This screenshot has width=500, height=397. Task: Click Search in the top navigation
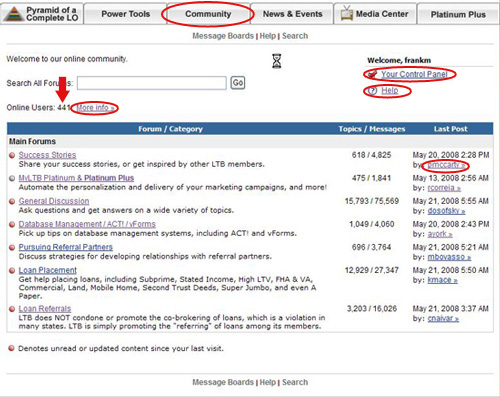click(x=295, y=36)
